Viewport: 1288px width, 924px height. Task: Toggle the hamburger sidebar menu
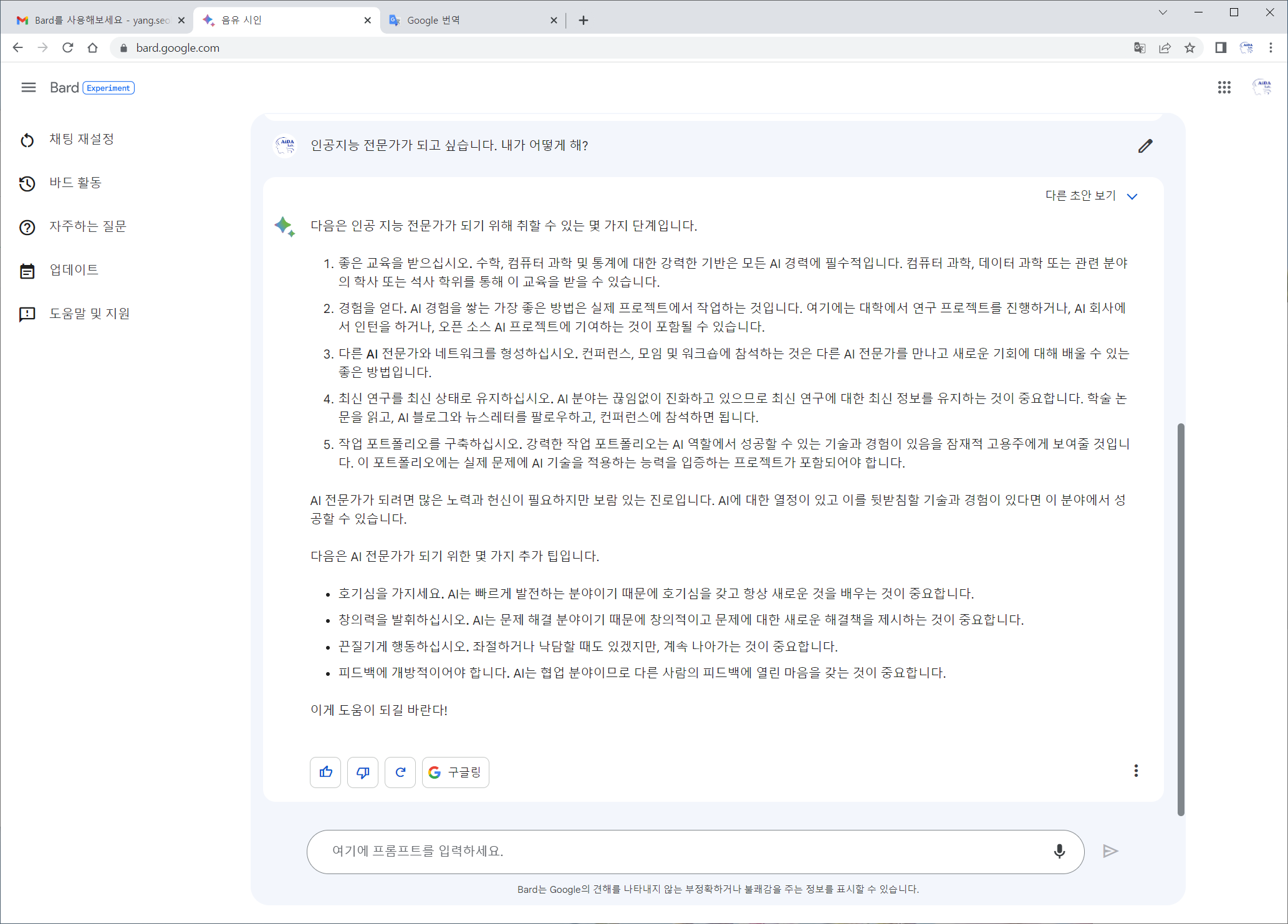[x=29, y=87]
